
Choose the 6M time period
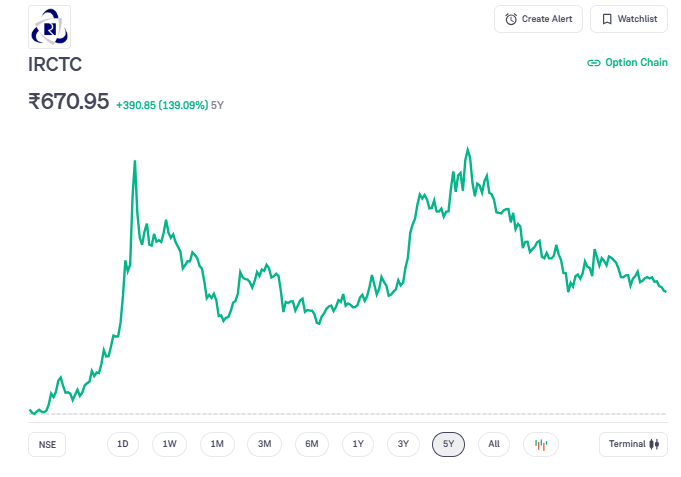pyautogui.click(x=312, y=444)
